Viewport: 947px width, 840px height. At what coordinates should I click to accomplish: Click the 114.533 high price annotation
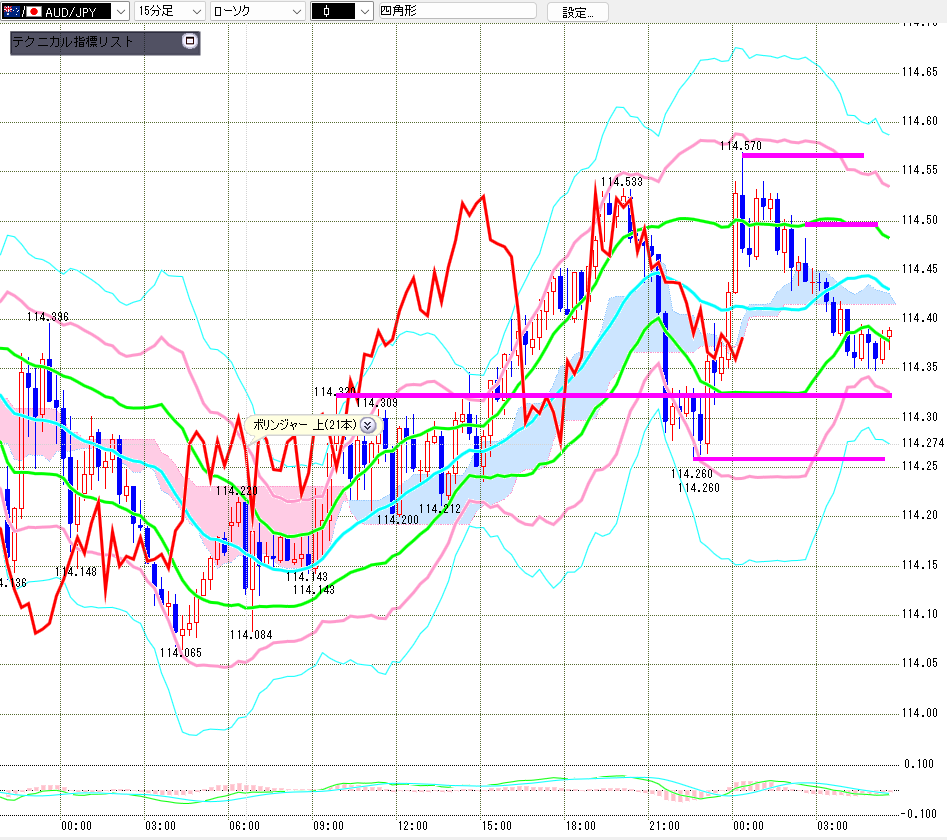(x=621, y=182)
